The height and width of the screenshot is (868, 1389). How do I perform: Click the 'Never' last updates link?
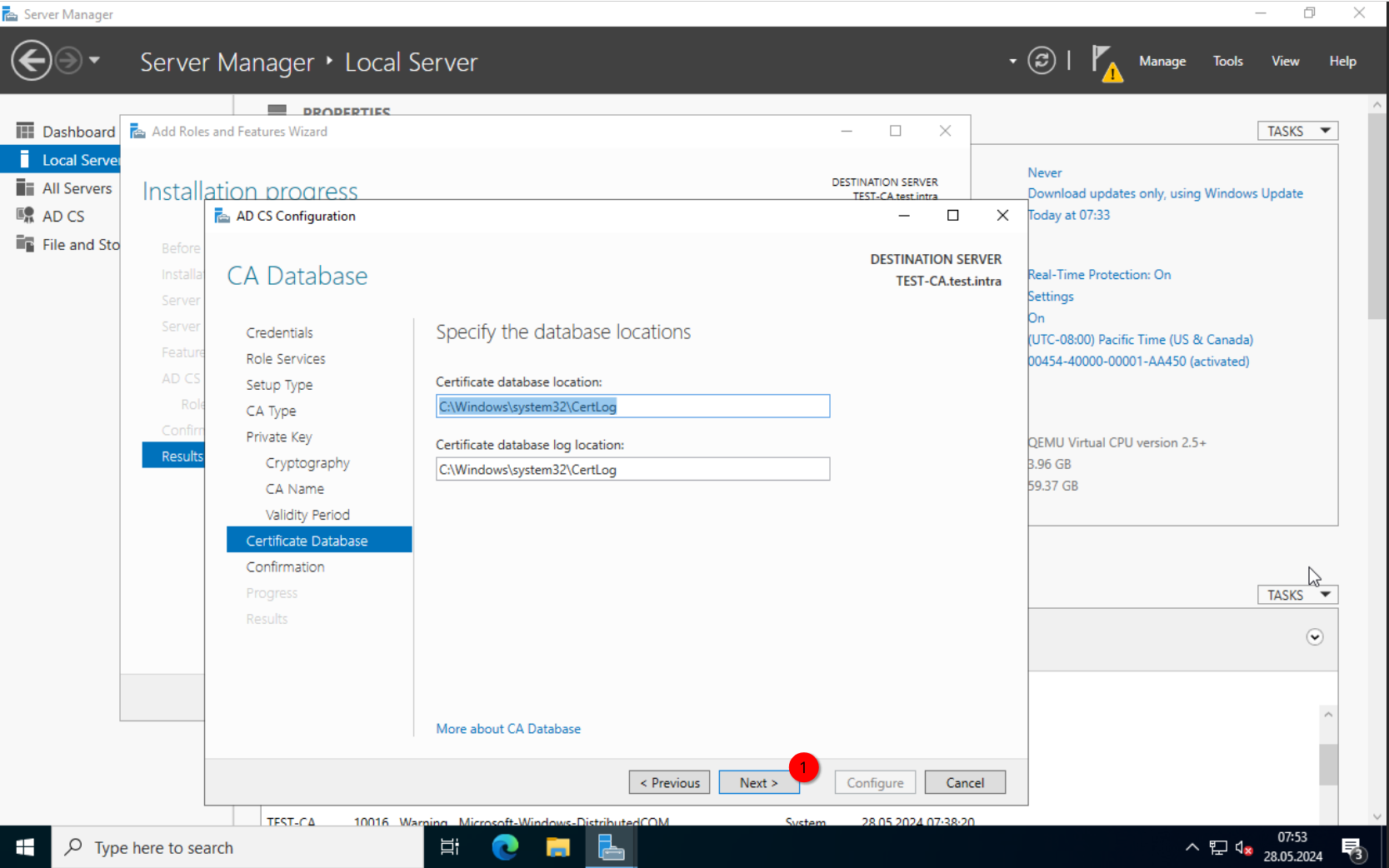point(1045,172)
